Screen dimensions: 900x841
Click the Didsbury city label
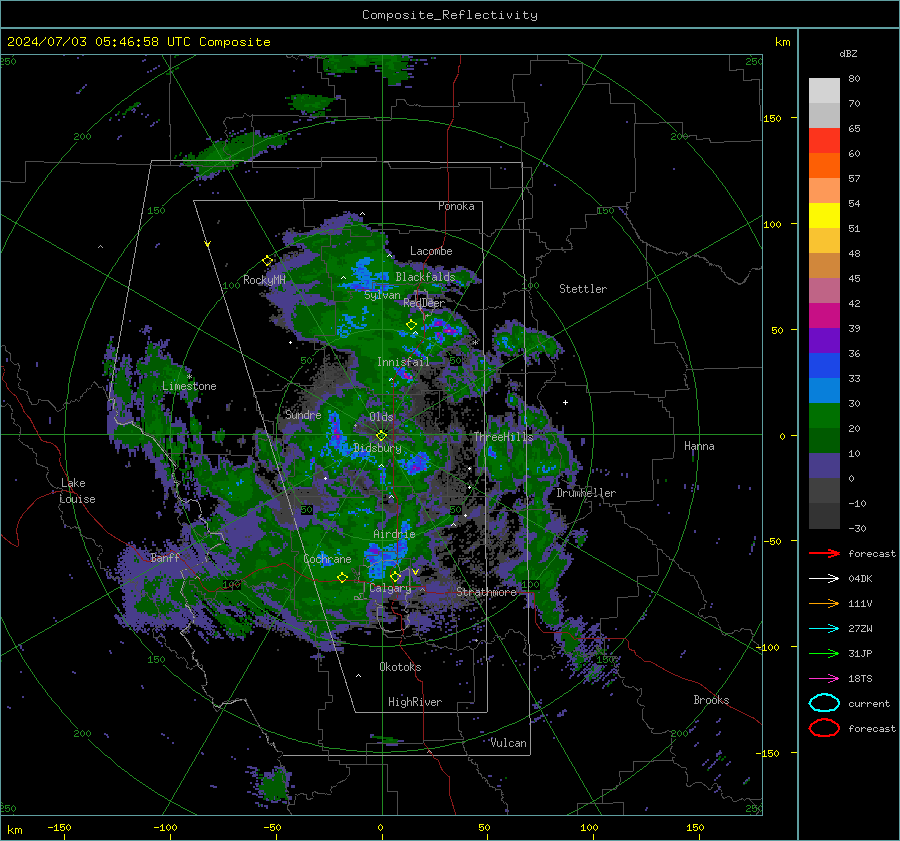click(x=377, y=448)
